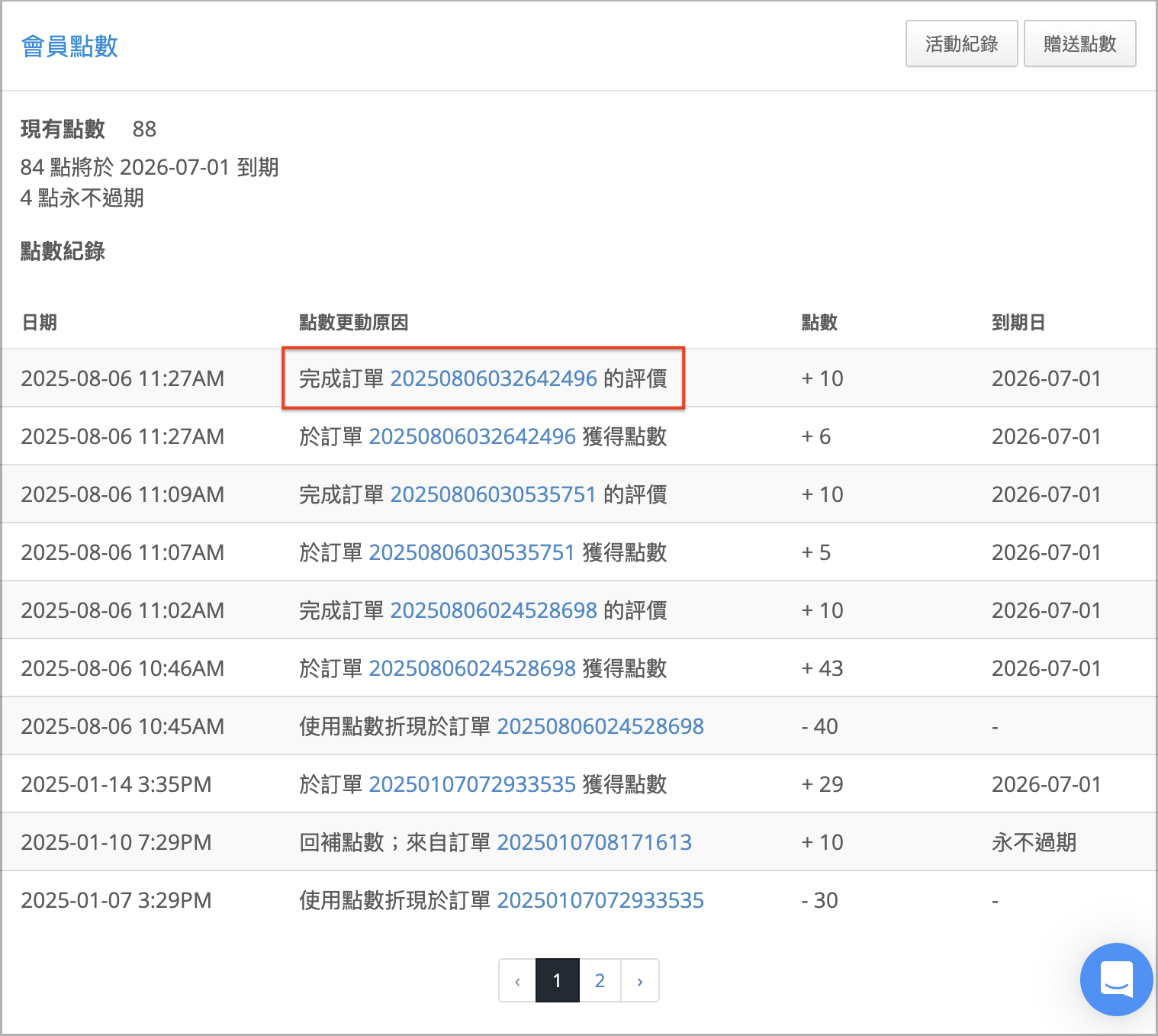1158x1036 pixels.
Task: Select pagination page 1
Action: pos(557,980)
